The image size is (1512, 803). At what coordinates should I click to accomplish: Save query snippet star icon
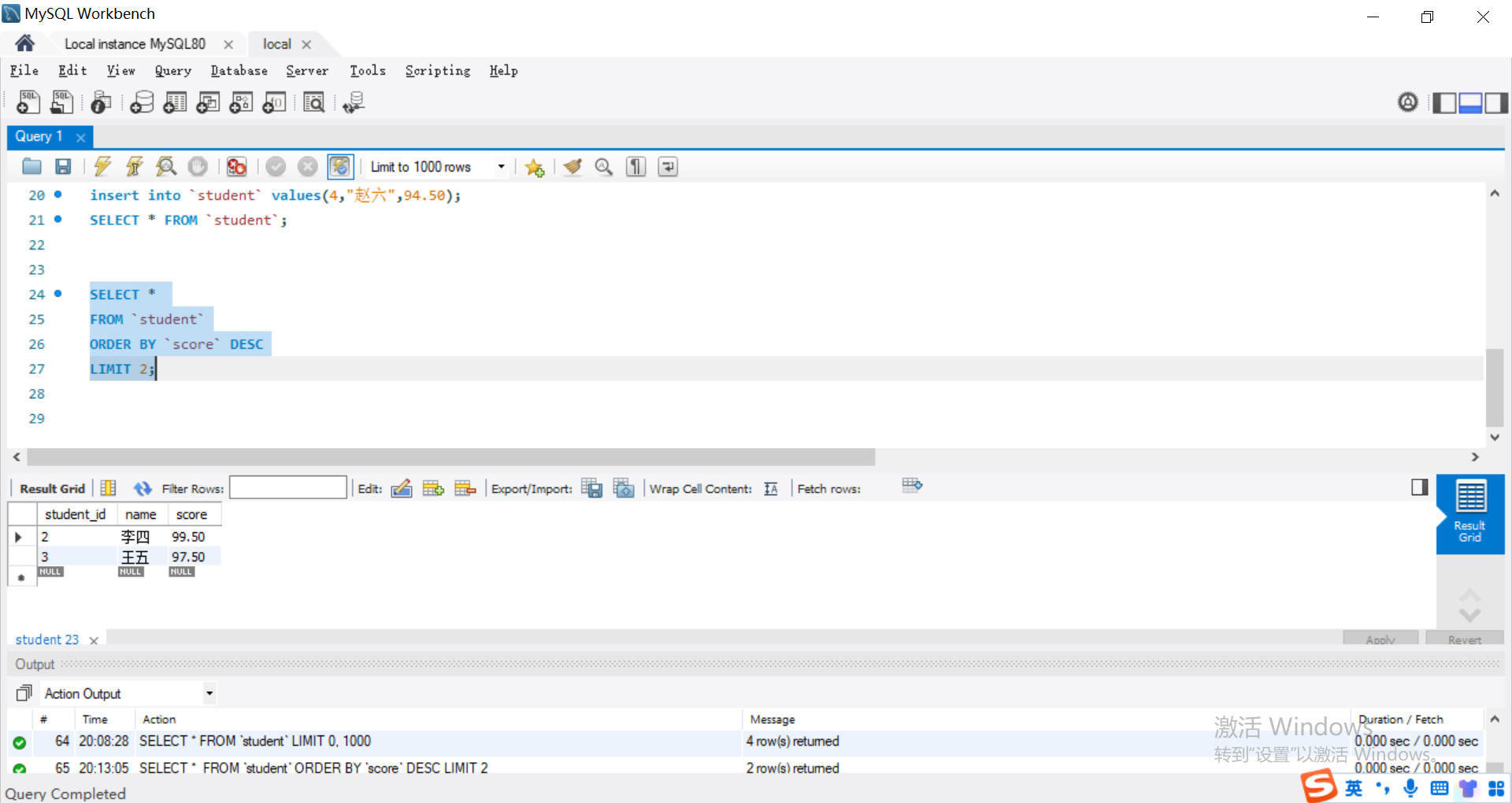535,167
